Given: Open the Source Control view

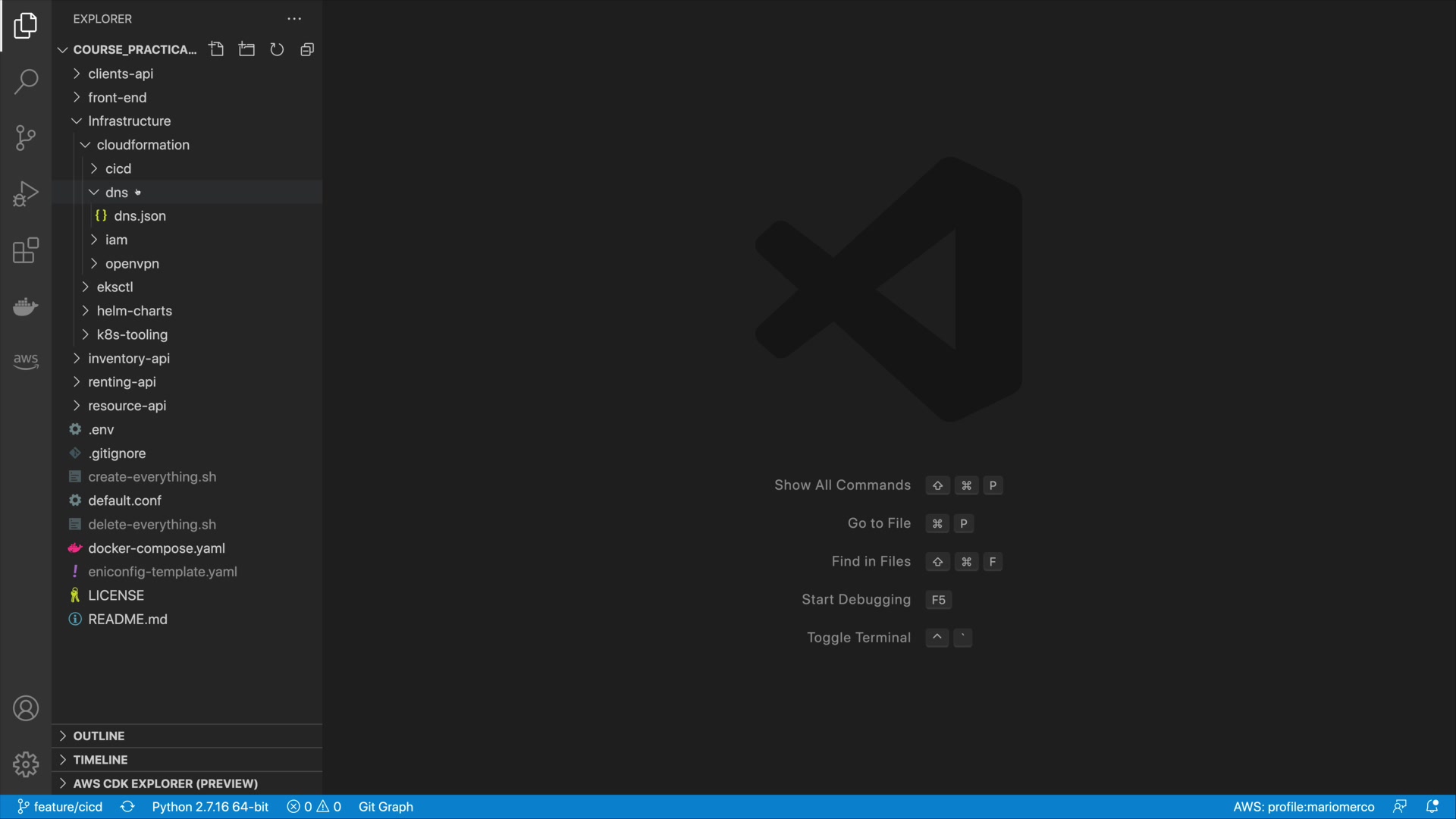Looking at the screenshot, I should [x=26, y=138].
